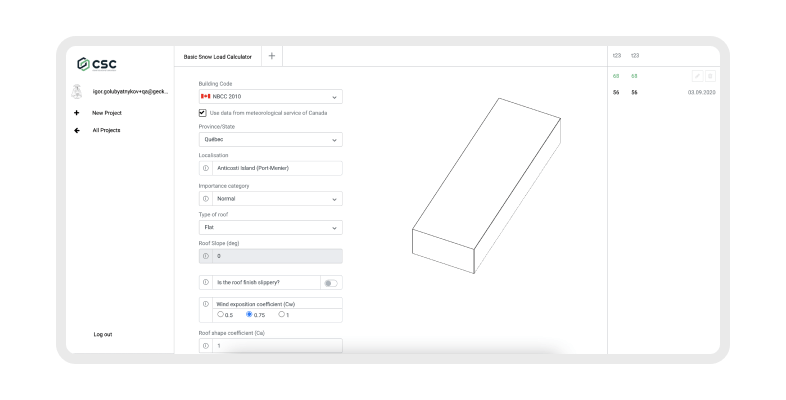Click the user avatar image
Screen dimensions: 786x400
[76, 91]
